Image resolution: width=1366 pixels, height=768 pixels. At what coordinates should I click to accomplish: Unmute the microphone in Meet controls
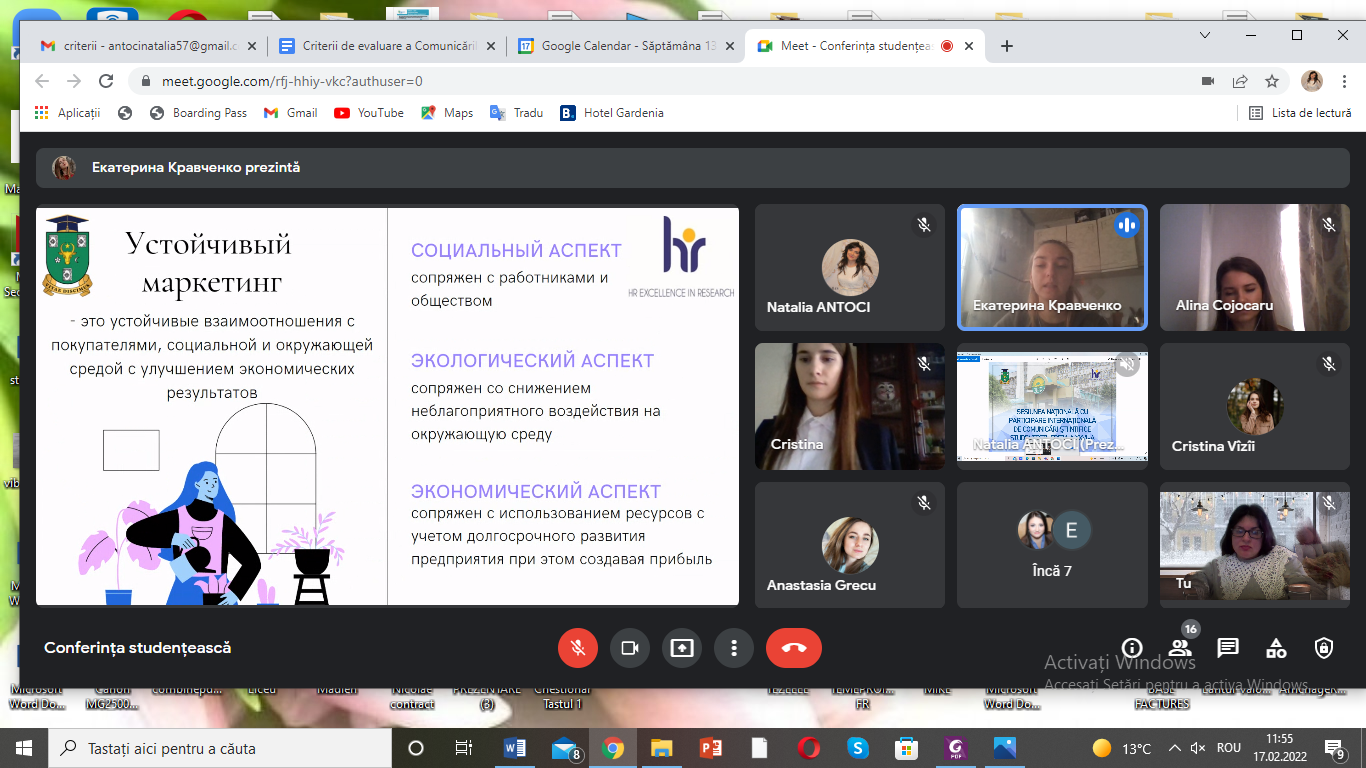coord(578,648)
